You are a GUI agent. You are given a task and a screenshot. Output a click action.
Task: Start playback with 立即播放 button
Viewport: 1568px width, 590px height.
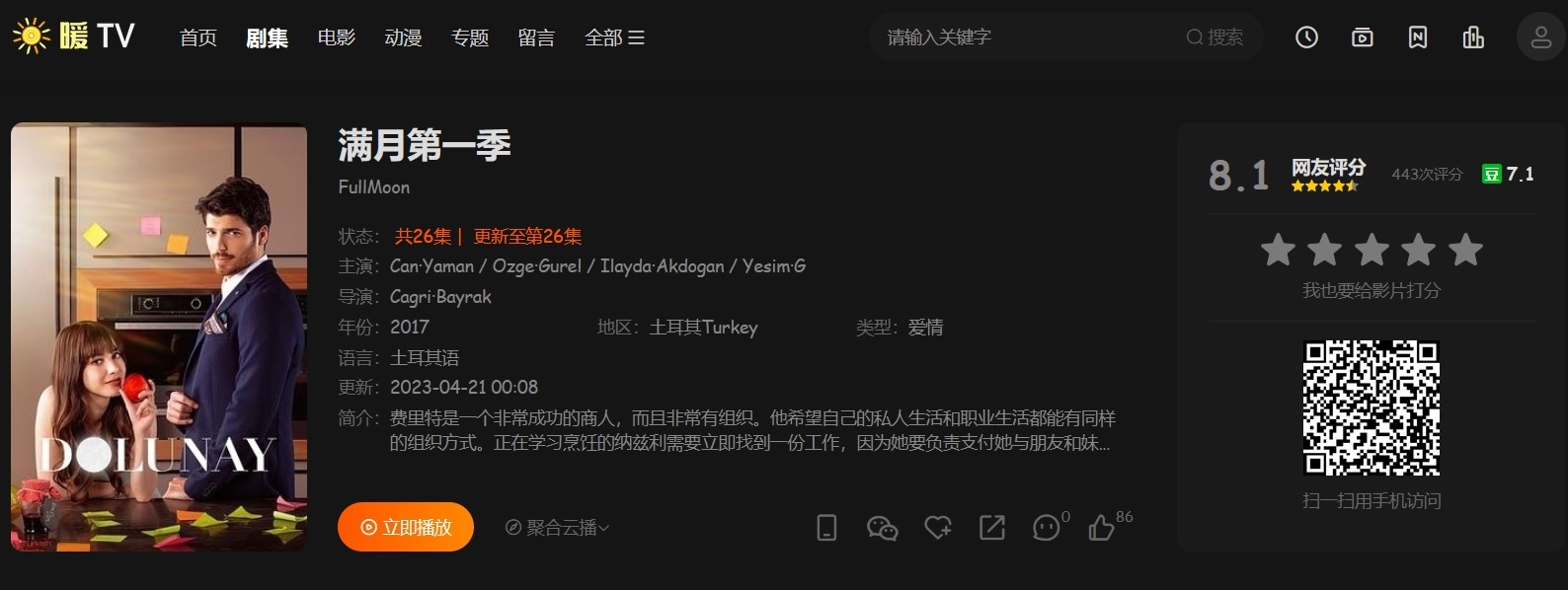[x=406, y=527]
